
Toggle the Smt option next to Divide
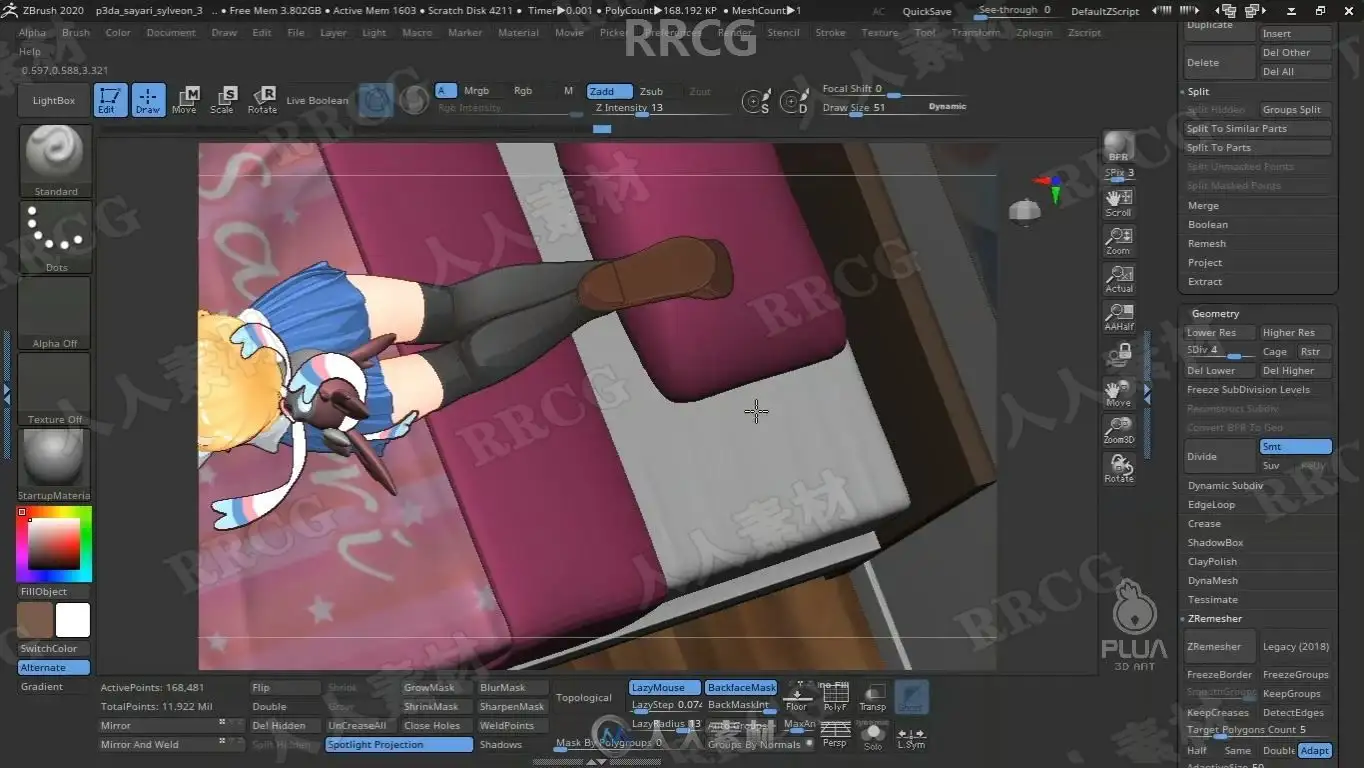point(1295,447)
